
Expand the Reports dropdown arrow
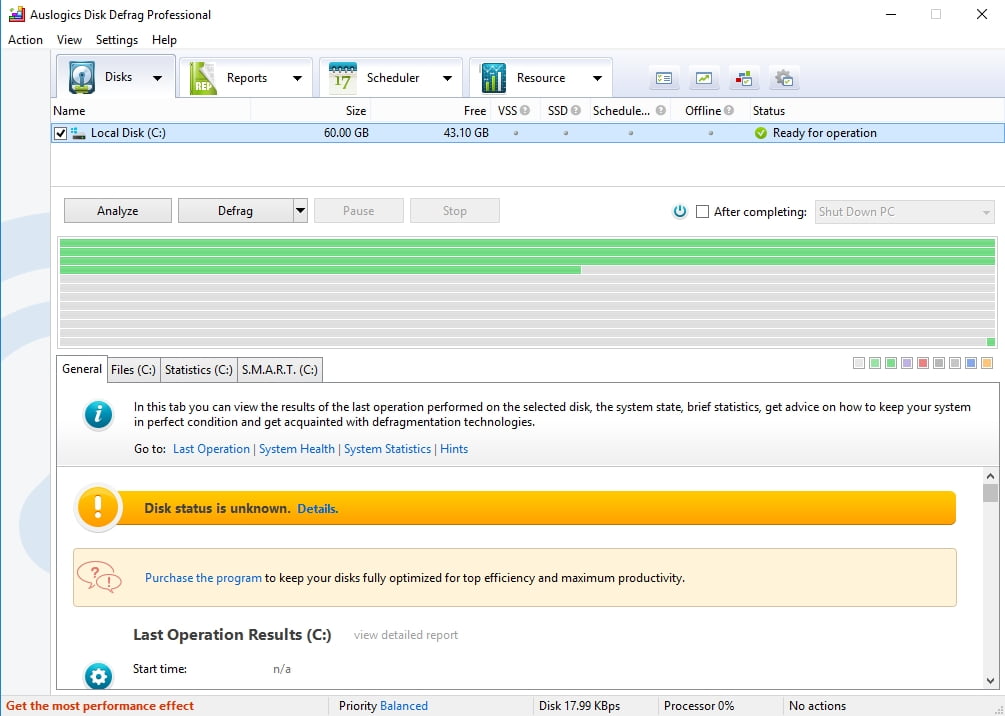(297, 79)
